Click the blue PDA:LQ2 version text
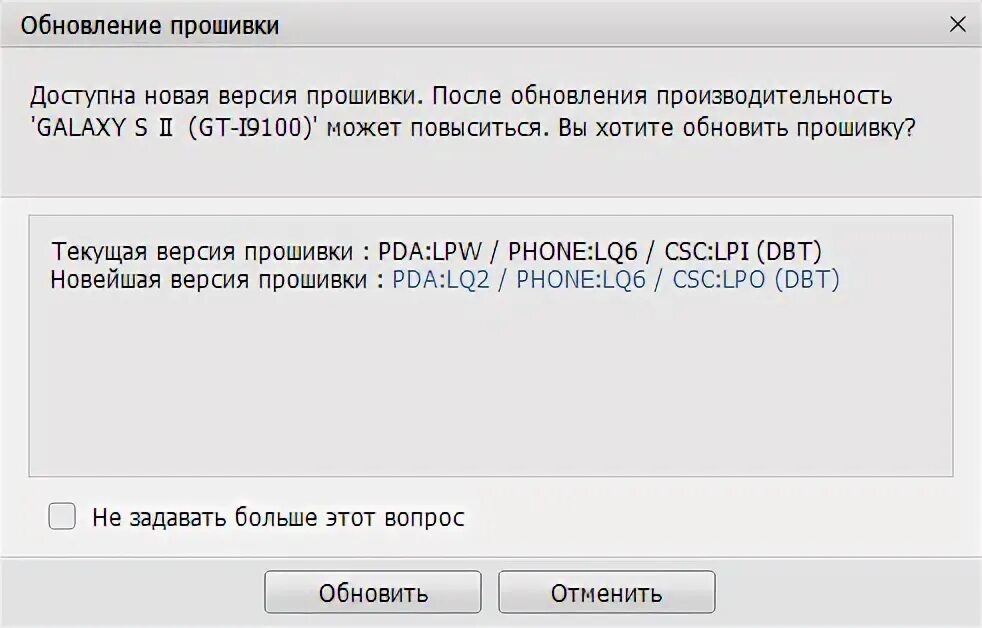This screenshot has height=628, width=982. pyautogui.click(x=441, y=279)
